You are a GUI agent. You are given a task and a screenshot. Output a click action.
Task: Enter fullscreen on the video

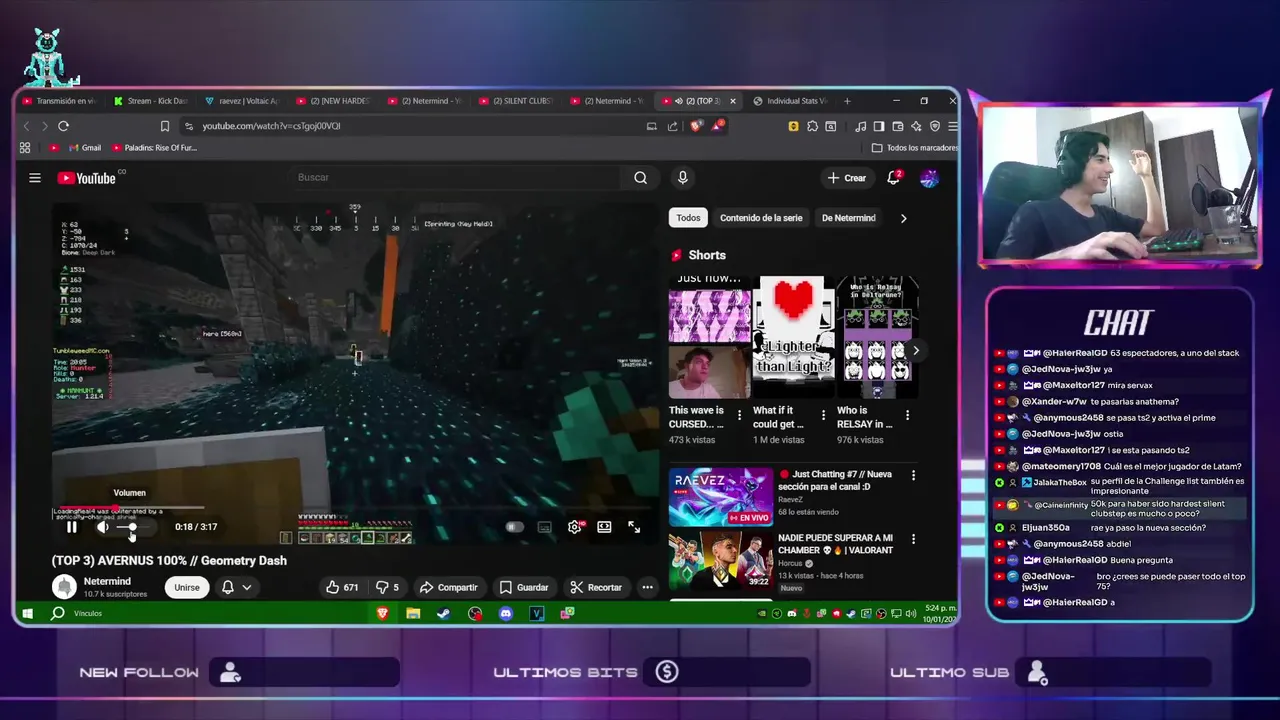pos(634,527)
